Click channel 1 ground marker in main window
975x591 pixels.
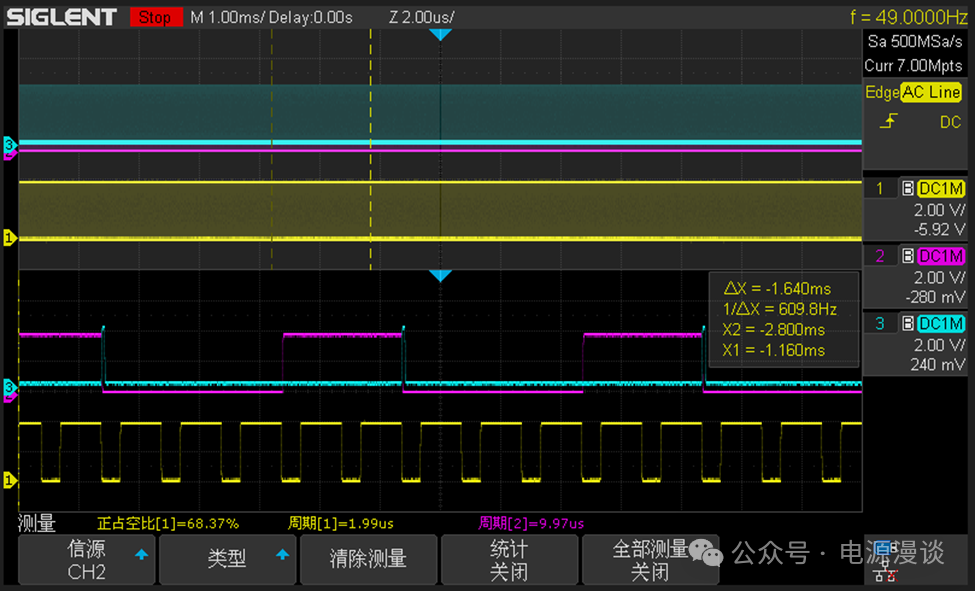[9, 238]
